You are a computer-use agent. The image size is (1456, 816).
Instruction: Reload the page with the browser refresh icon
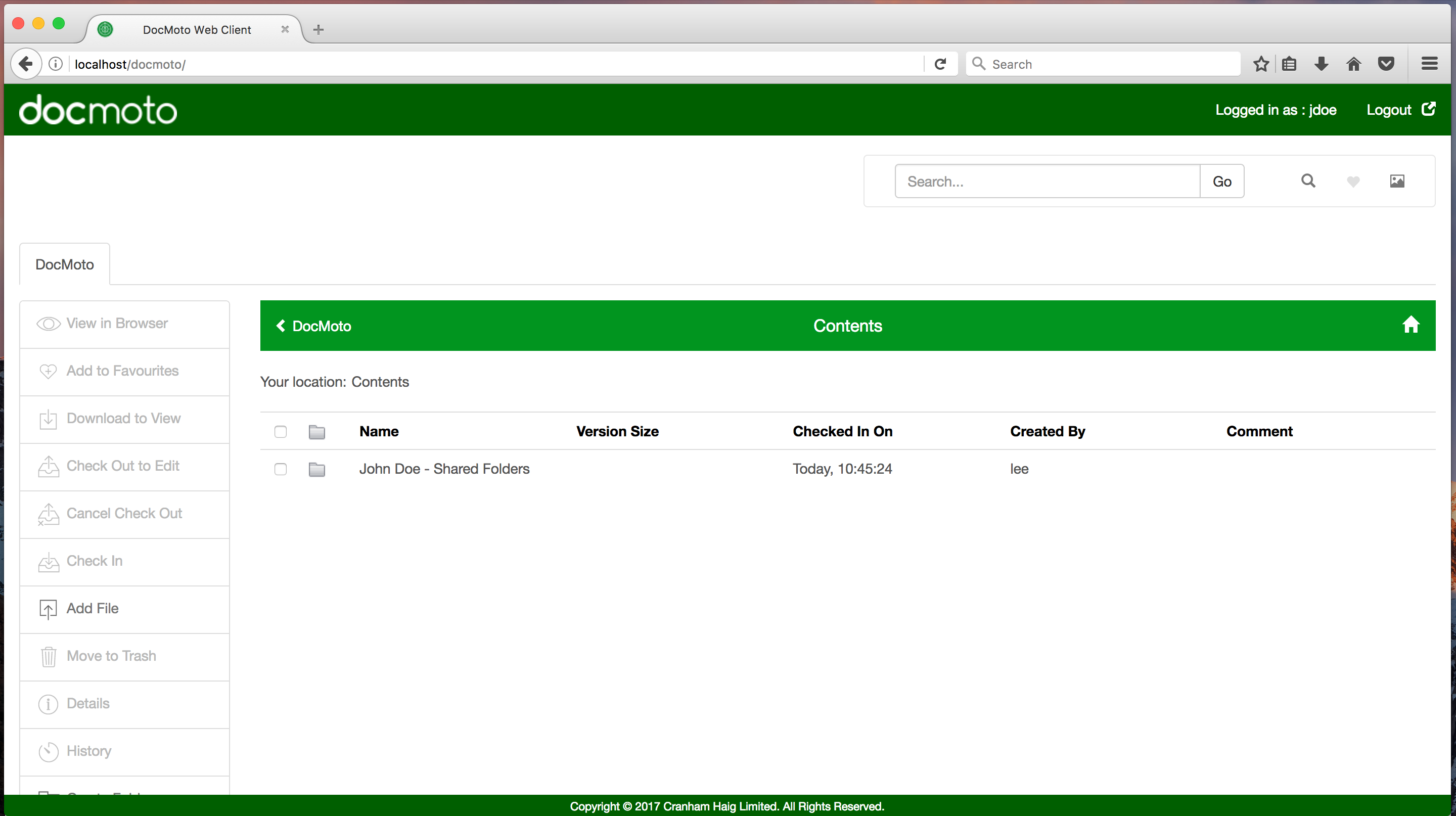940,64
